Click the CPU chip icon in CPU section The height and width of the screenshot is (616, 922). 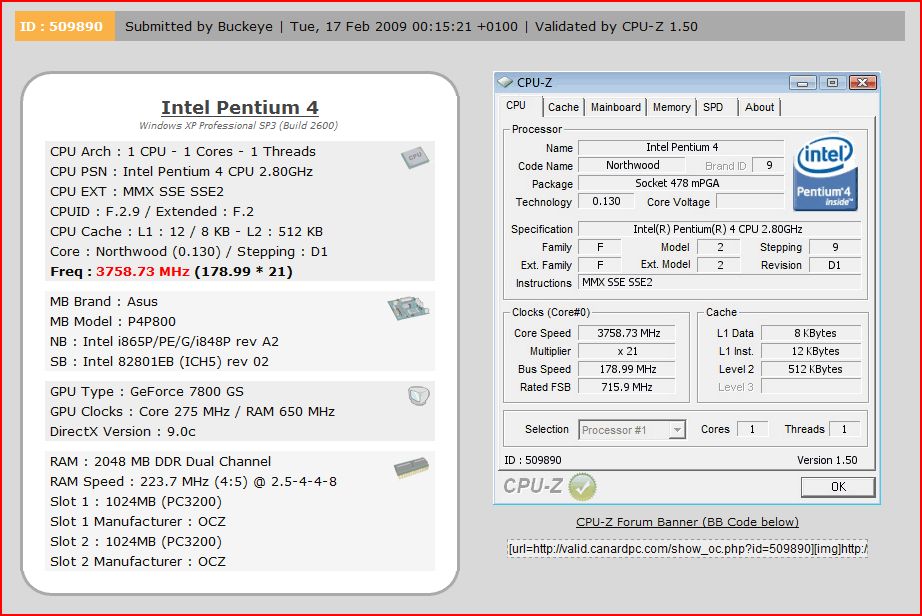tap(415, 158)
